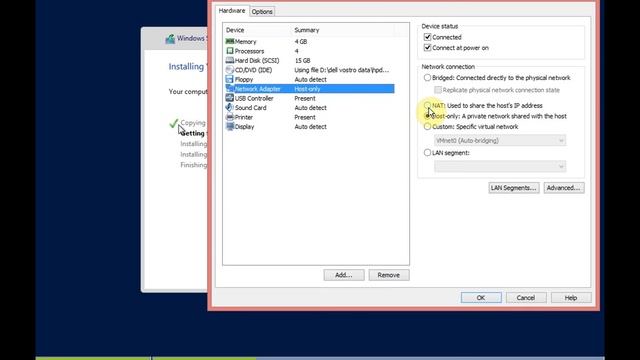640x360 pixels.
Task: Select the LAN segment option
Action: click(427, 153)
